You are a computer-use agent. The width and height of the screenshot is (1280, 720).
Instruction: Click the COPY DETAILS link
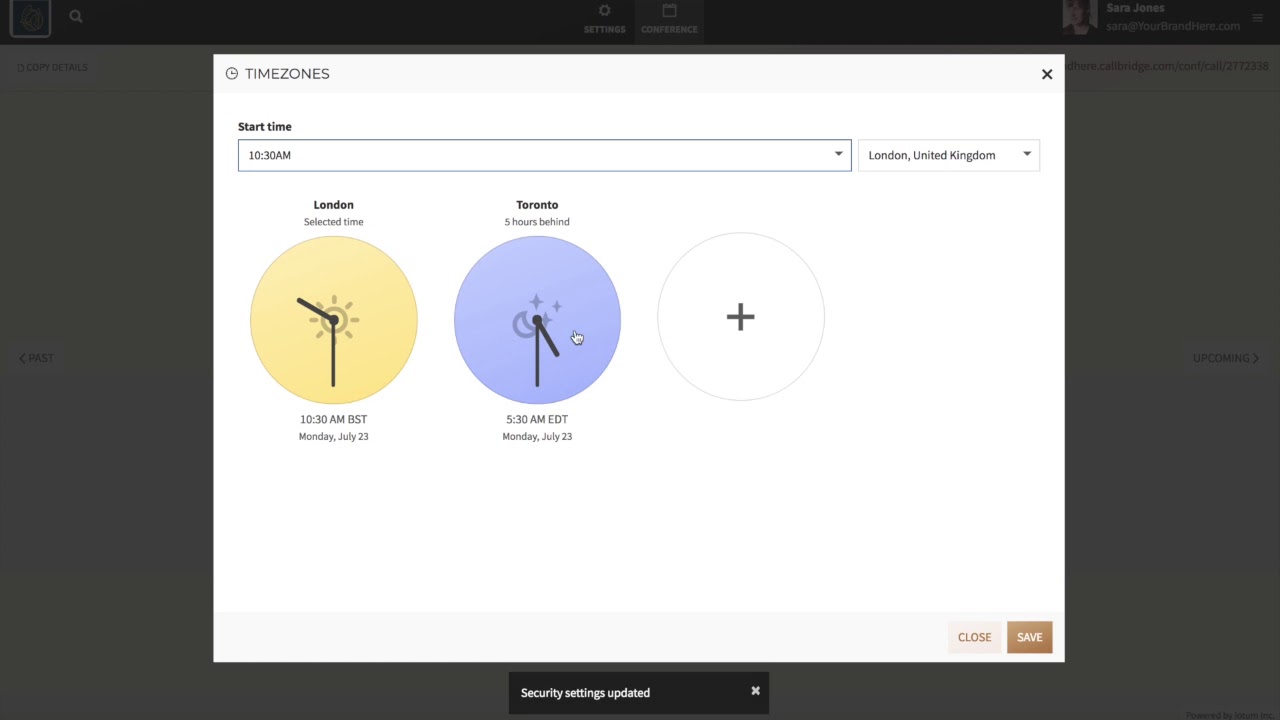coord(53,67)
